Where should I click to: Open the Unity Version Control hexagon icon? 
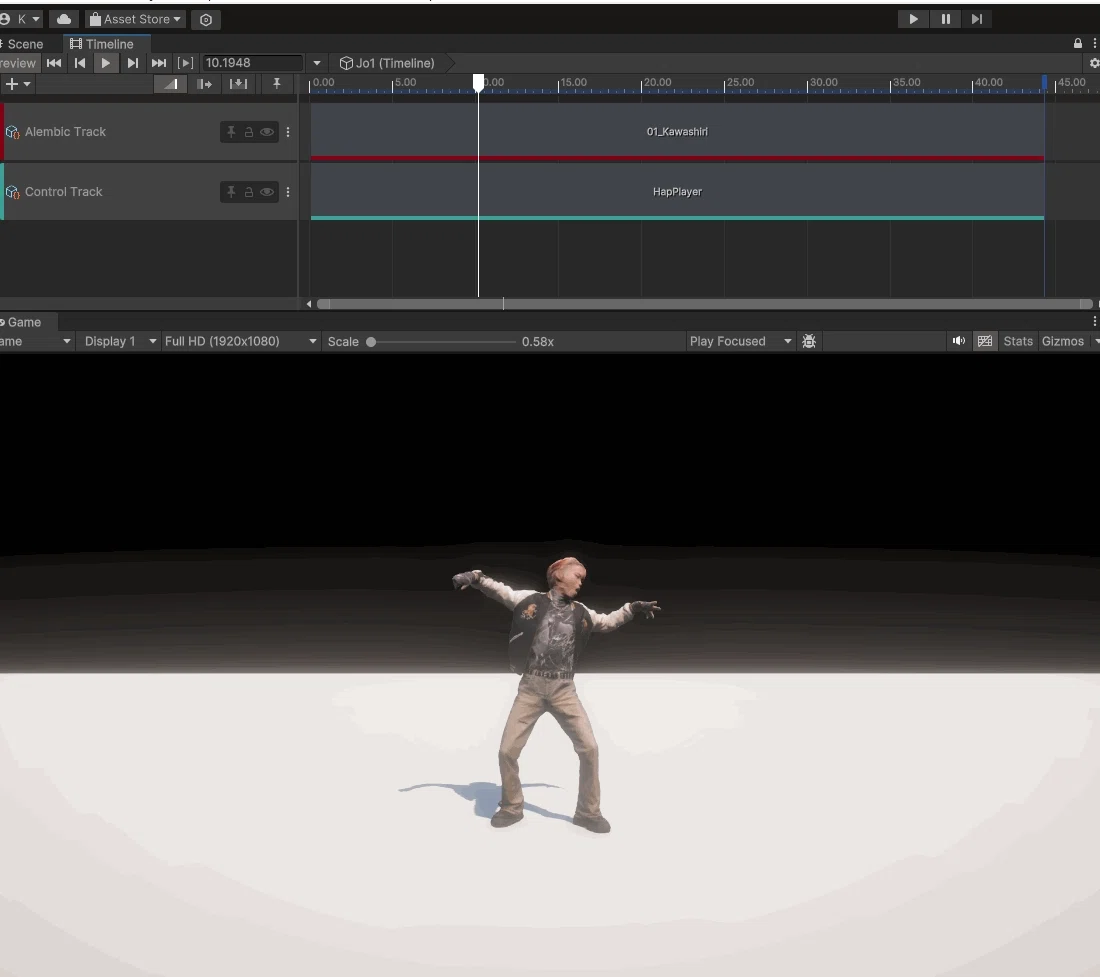point(206,20)
